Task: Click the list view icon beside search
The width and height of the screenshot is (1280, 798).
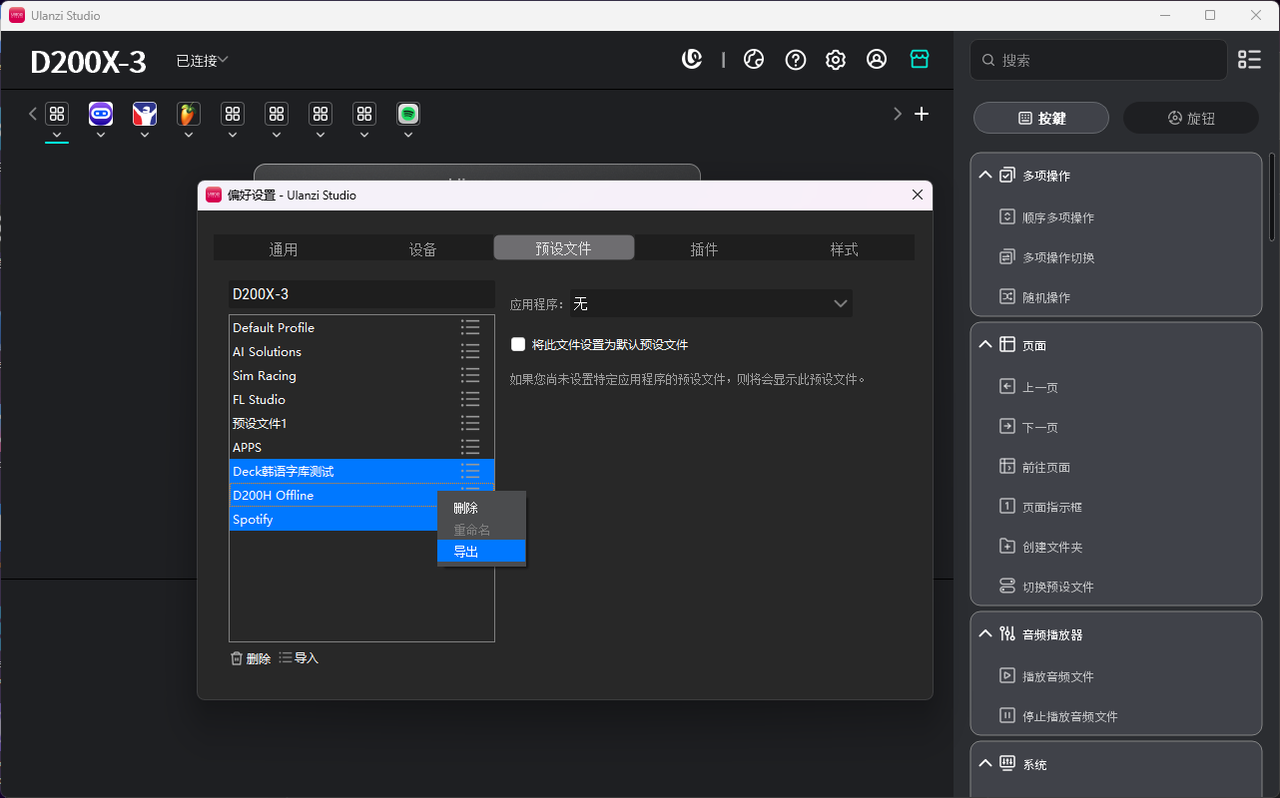Action: pyautogui.click(x=1249, y=60)
